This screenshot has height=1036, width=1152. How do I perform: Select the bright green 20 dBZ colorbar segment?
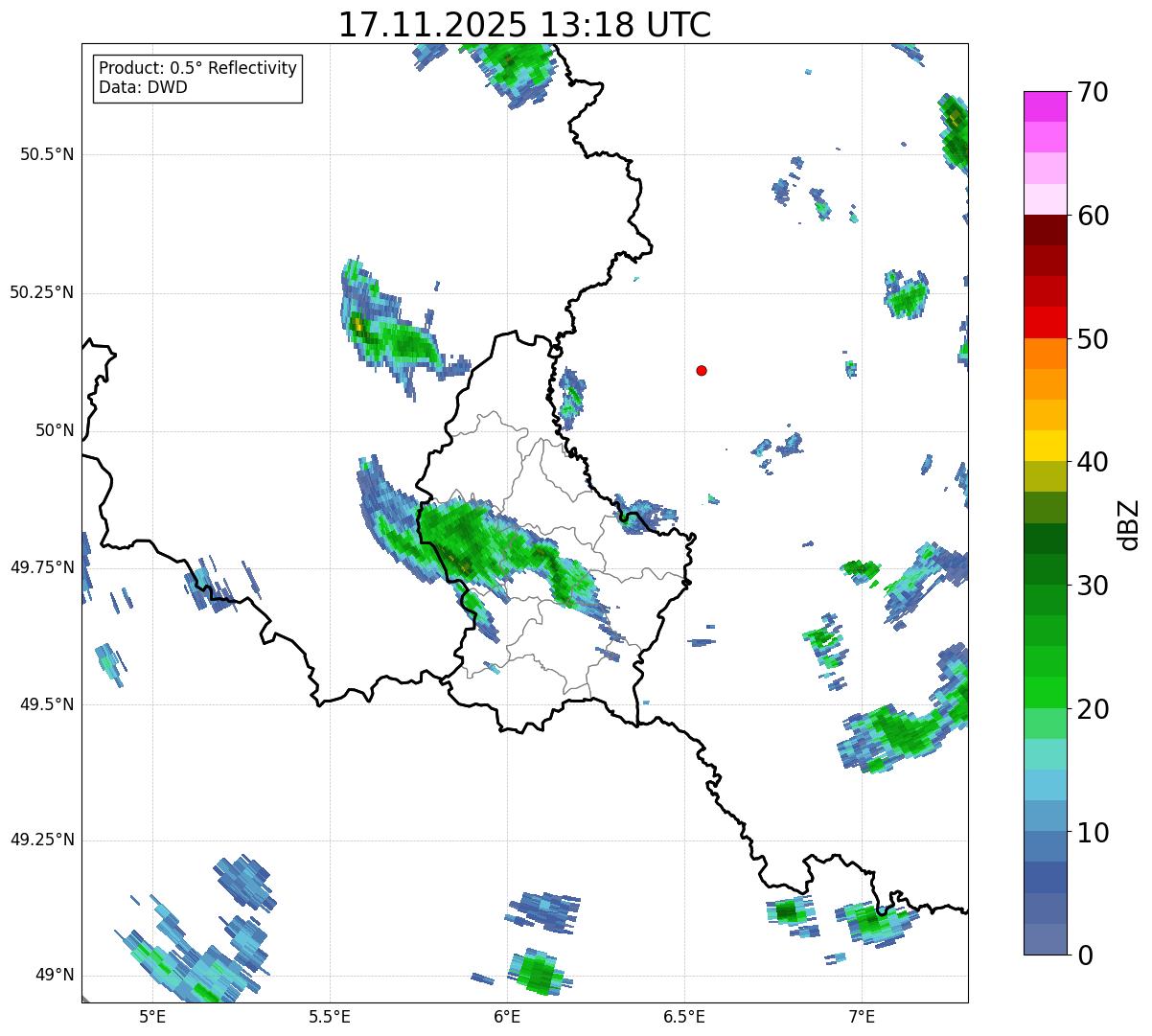click(x=1045, y=692)
